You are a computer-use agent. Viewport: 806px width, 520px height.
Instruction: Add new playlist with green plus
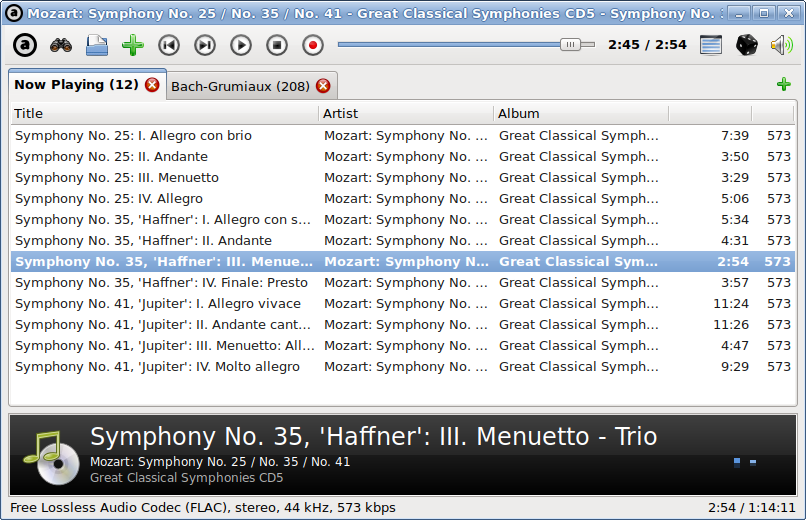click(x=783, y=84)
